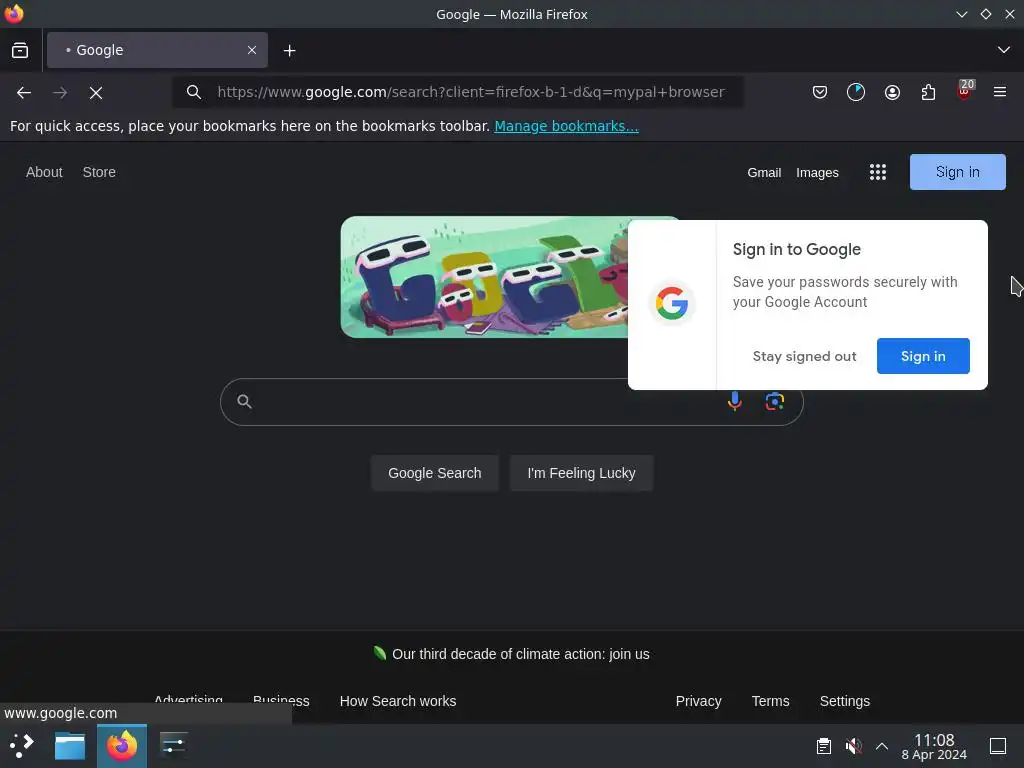
Task: Open Google Images link
Action: tap(817, 172)
